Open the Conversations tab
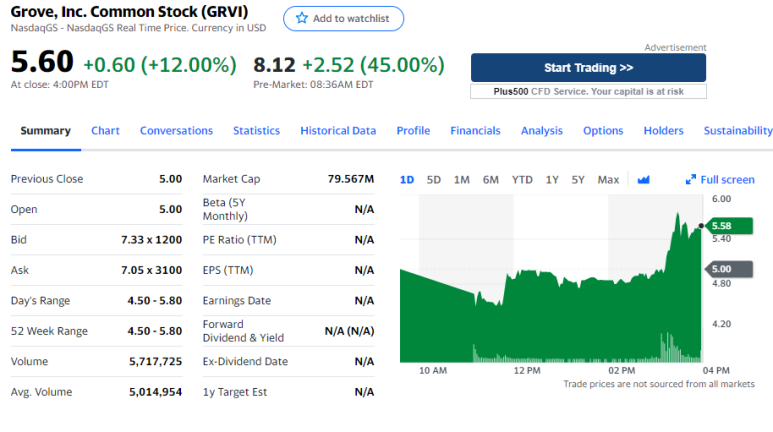 click(x=176, y=131)
